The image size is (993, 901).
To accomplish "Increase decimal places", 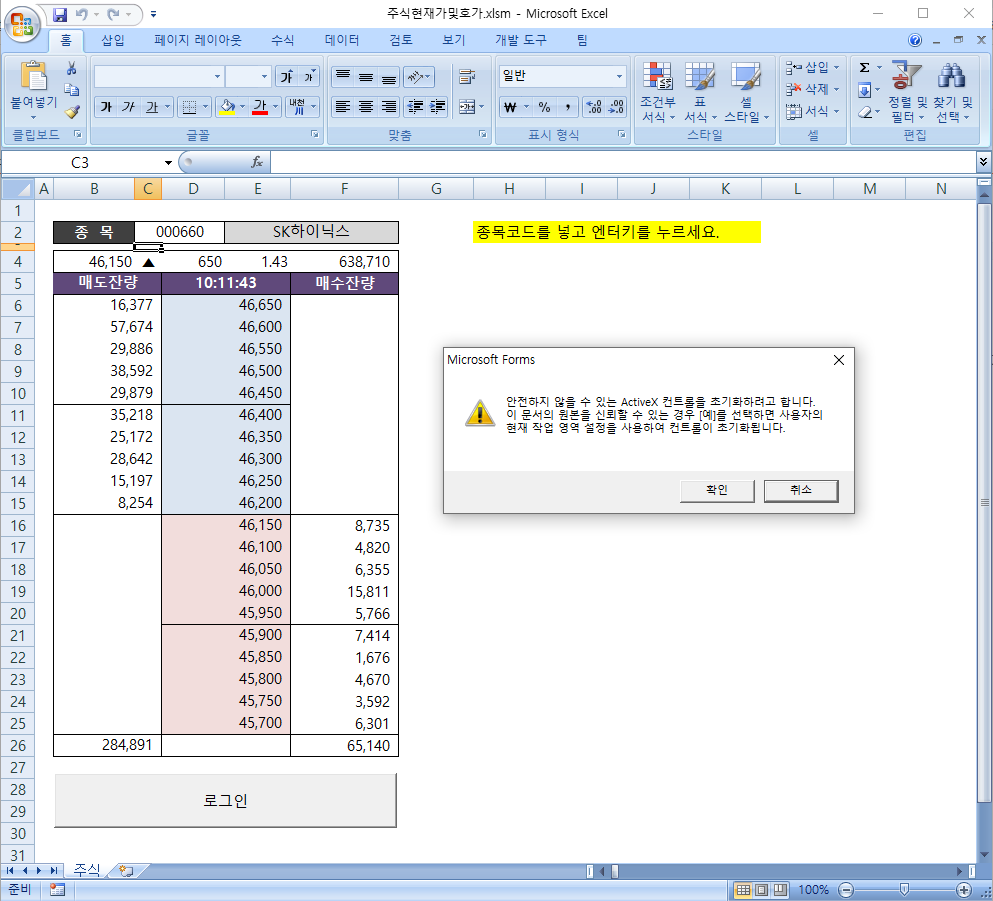I will pos(593,107).
